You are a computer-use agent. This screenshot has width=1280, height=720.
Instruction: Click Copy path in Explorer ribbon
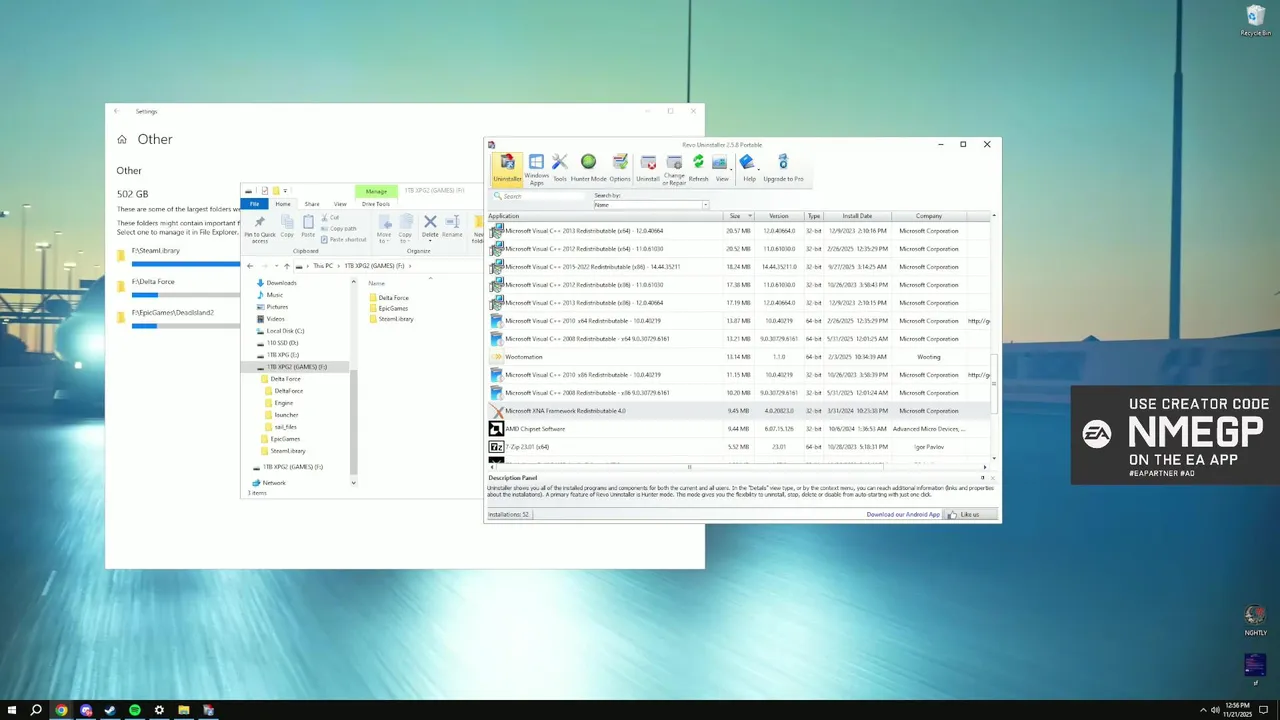coord(338,228)
